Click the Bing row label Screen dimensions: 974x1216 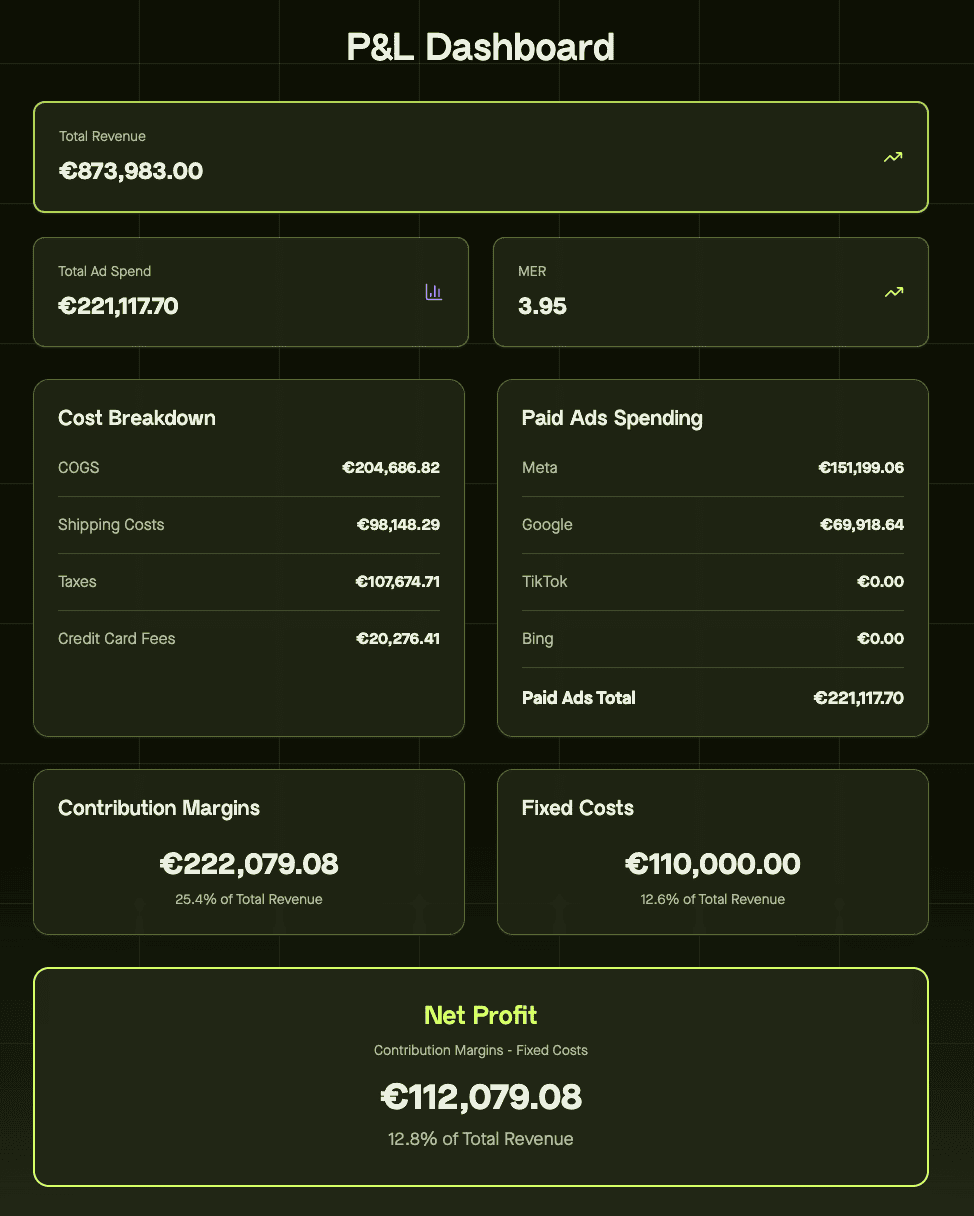click(x=538, y=638)
